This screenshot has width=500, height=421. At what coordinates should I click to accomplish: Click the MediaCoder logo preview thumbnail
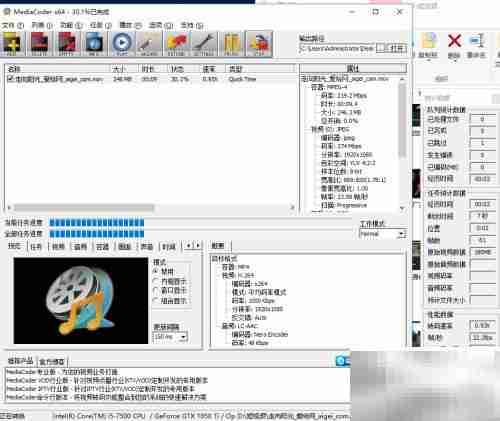coord(81,300)
